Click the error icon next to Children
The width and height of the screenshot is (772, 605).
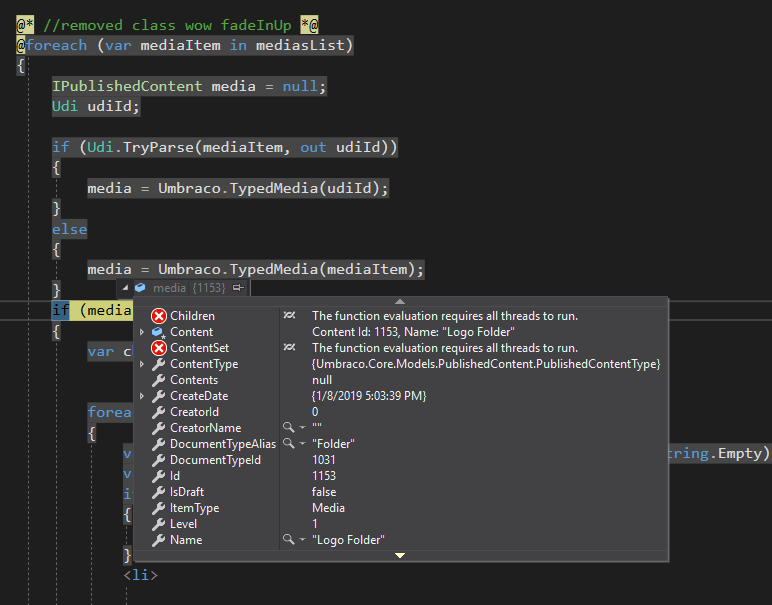click(x=158, y=316)
